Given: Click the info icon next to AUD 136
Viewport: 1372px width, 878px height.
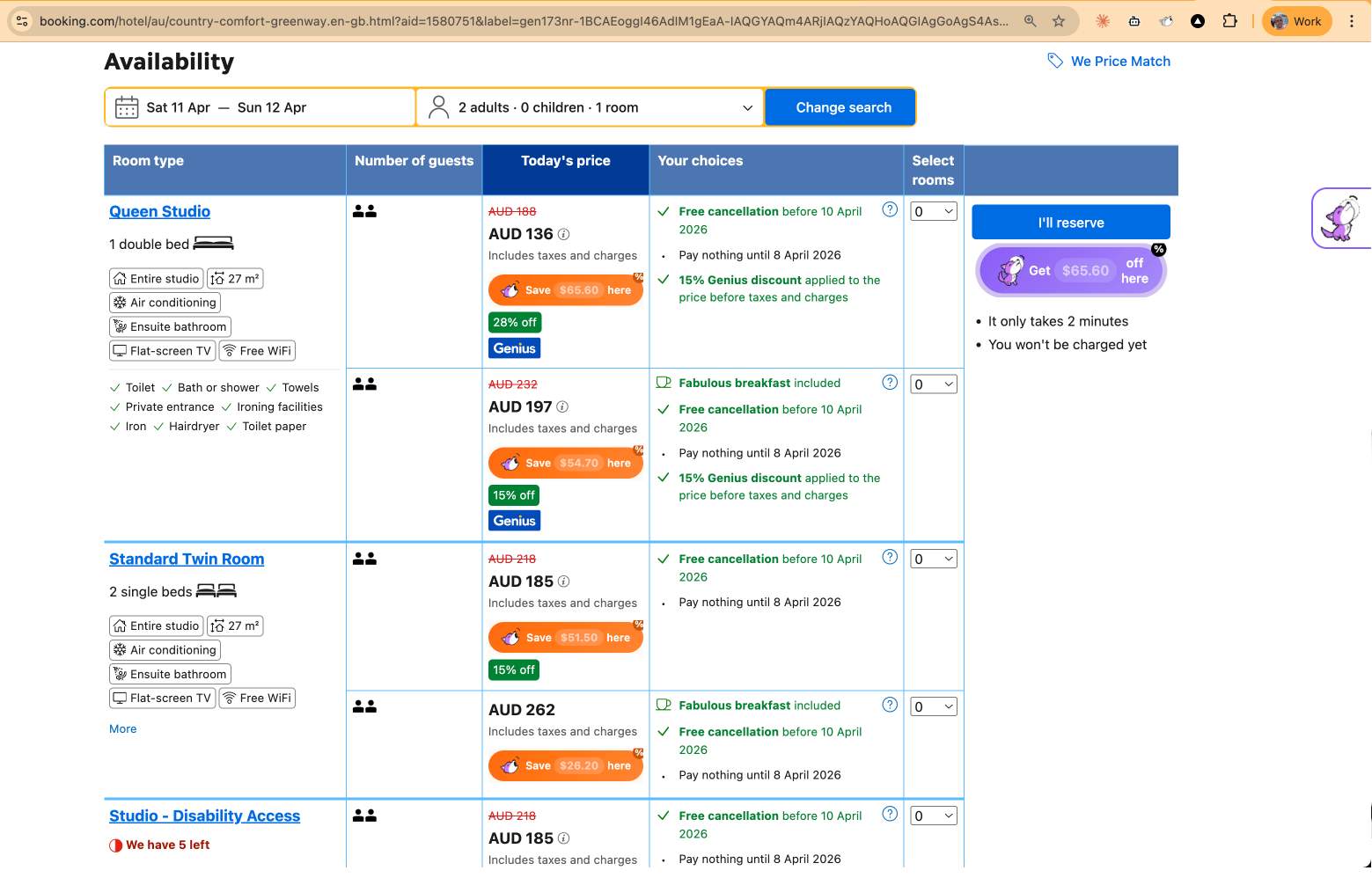Looking at the screenshot, I should click(x=564, y=234).
